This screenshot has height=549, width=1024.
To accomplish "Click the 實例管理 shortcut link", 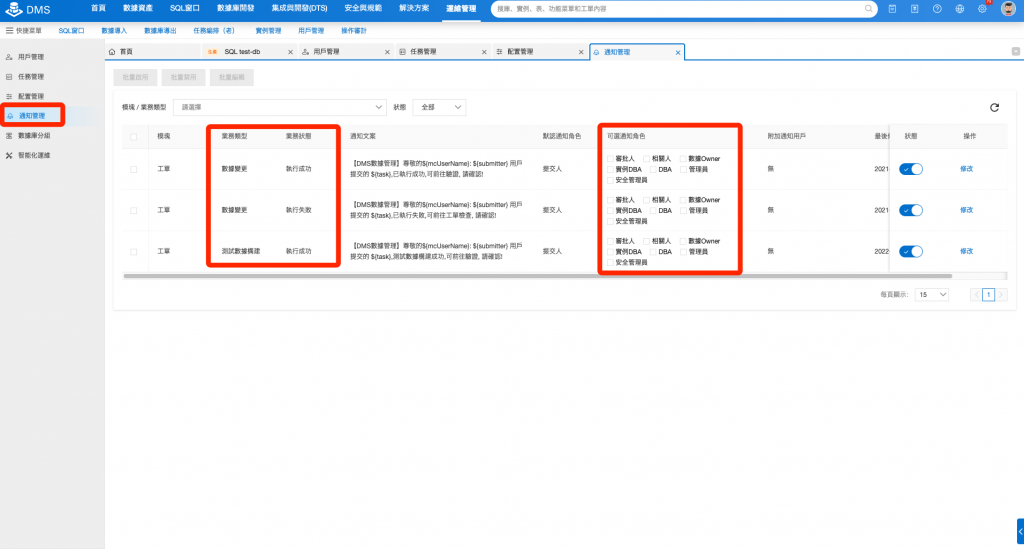I will coord(268,31).
